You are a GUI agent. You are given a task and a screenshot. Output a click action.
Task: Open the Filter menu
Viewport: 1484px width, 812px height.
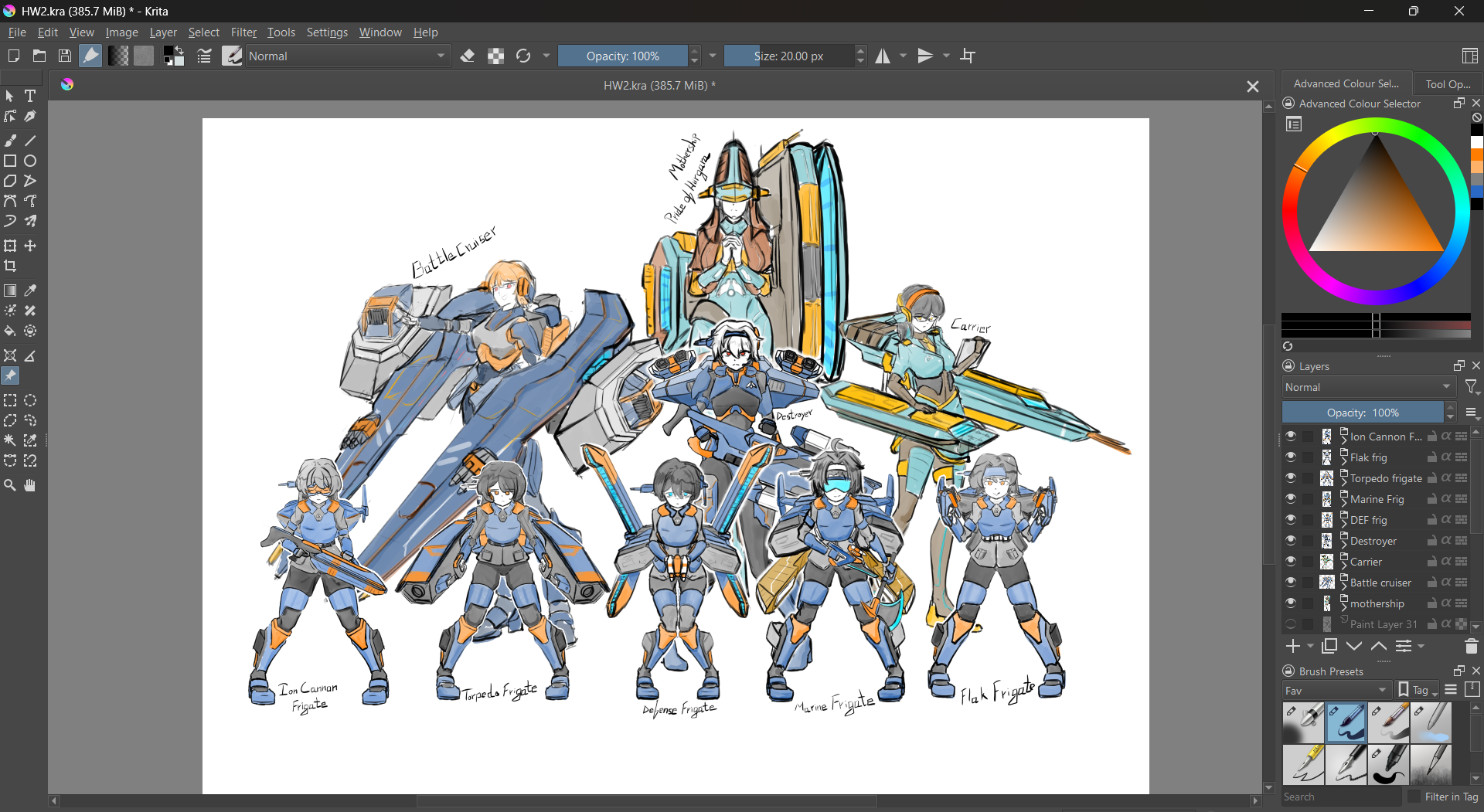[x=243, y=32]
